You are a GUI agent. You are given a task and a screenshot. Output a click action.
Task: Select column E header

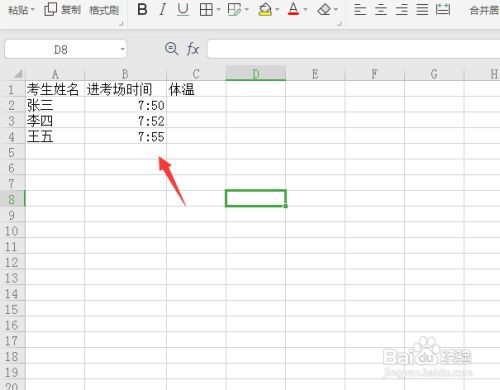(315, 74)
